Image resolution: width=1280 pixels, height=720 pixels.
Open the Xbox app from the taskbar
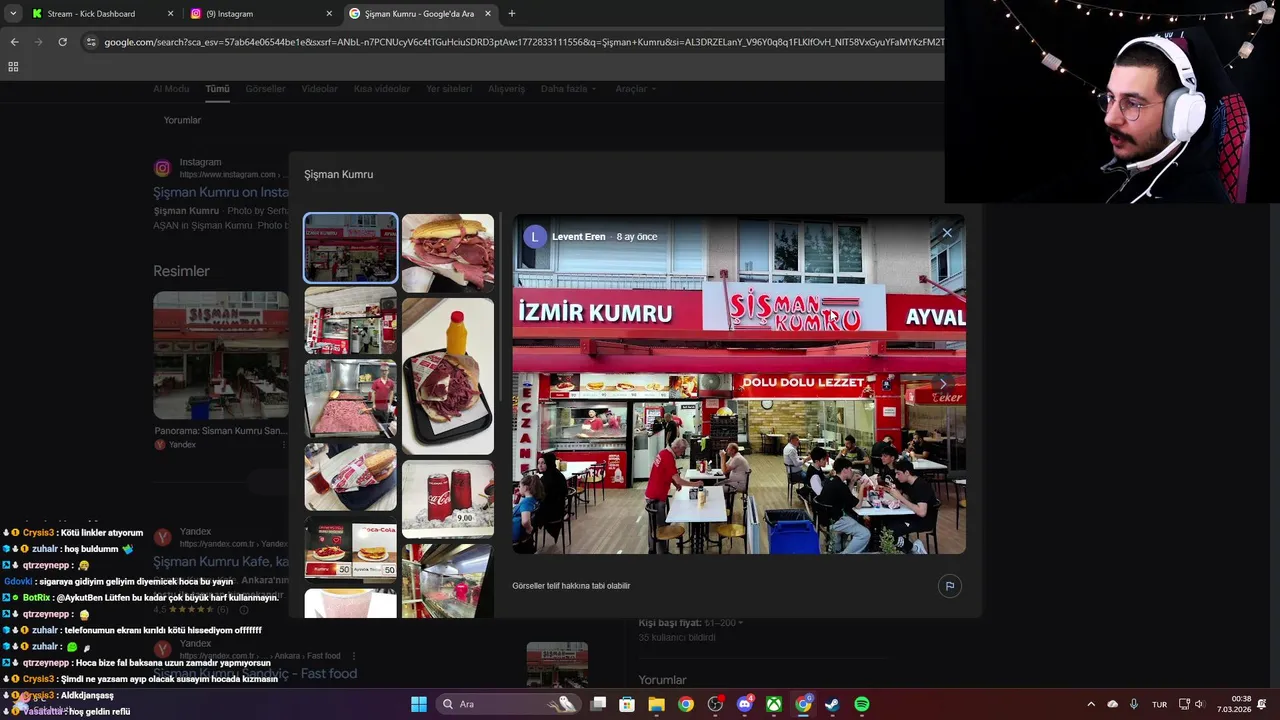774,704
